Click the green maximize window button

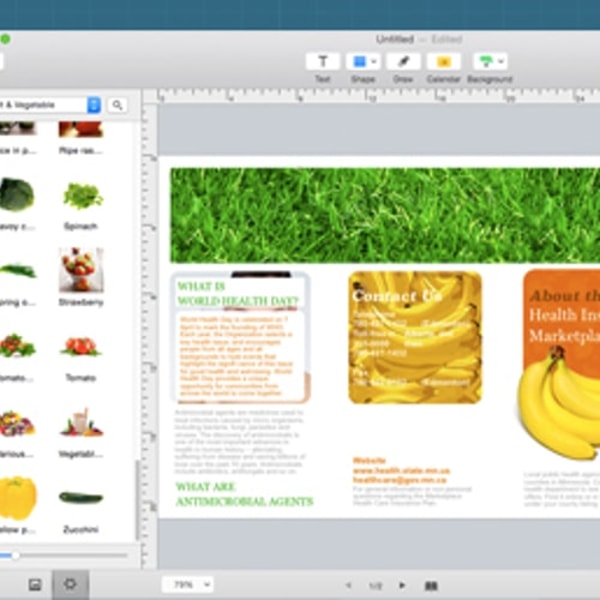click(x=5, y=39)
